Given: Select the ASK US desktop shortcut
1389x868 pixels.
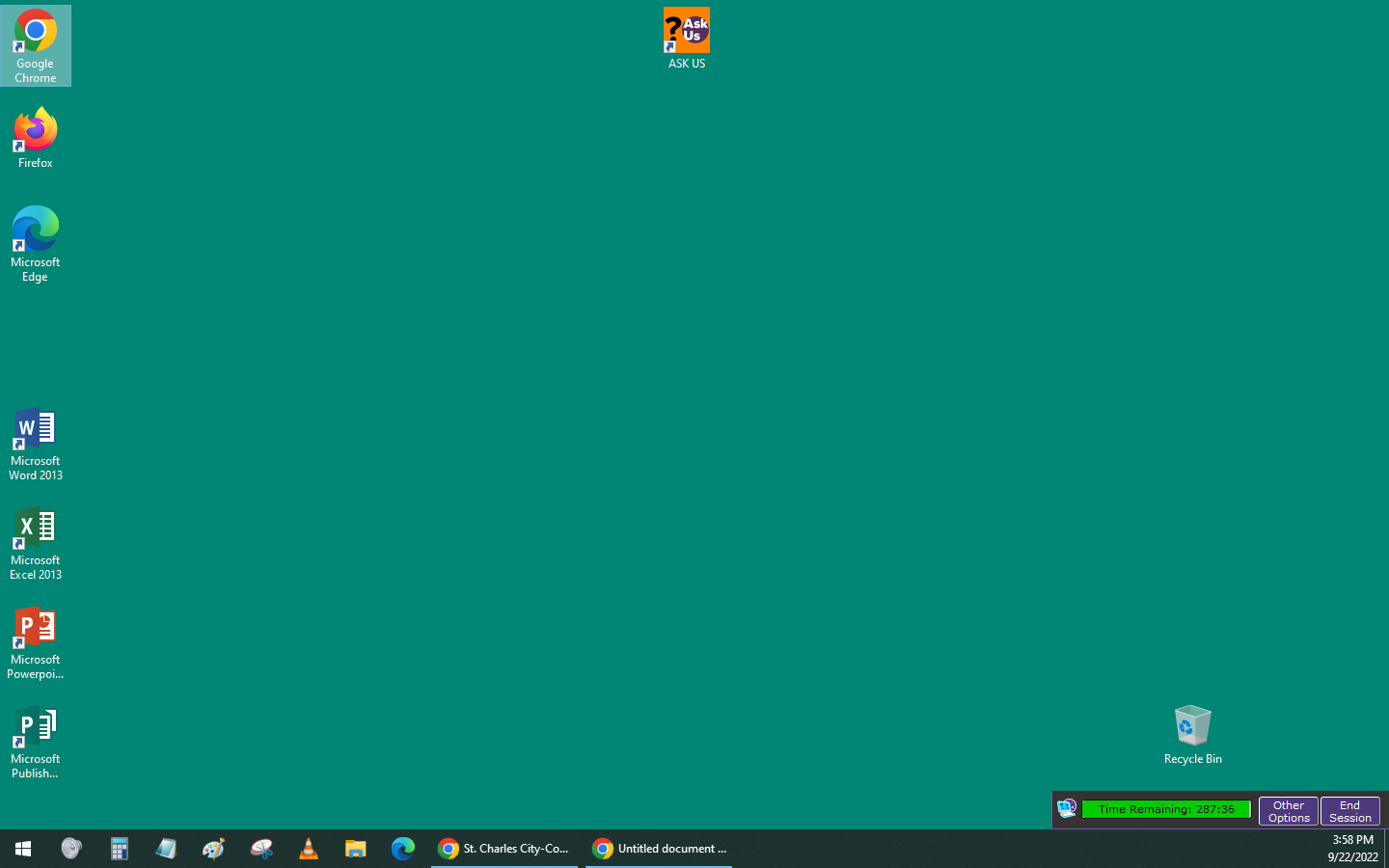Looking at the screenshot, I should (x=687, y=39).
